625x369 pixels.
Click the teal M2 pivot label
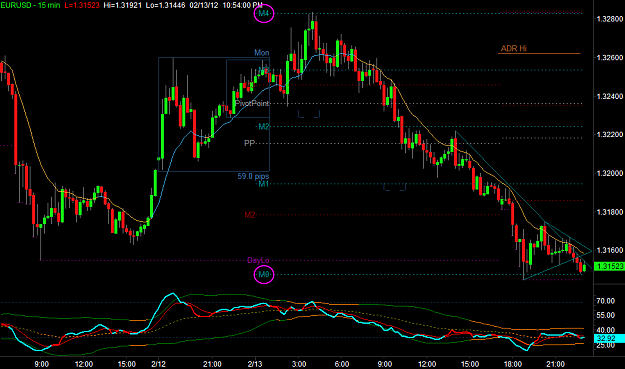pyautogui.click(x=264, y=127)
